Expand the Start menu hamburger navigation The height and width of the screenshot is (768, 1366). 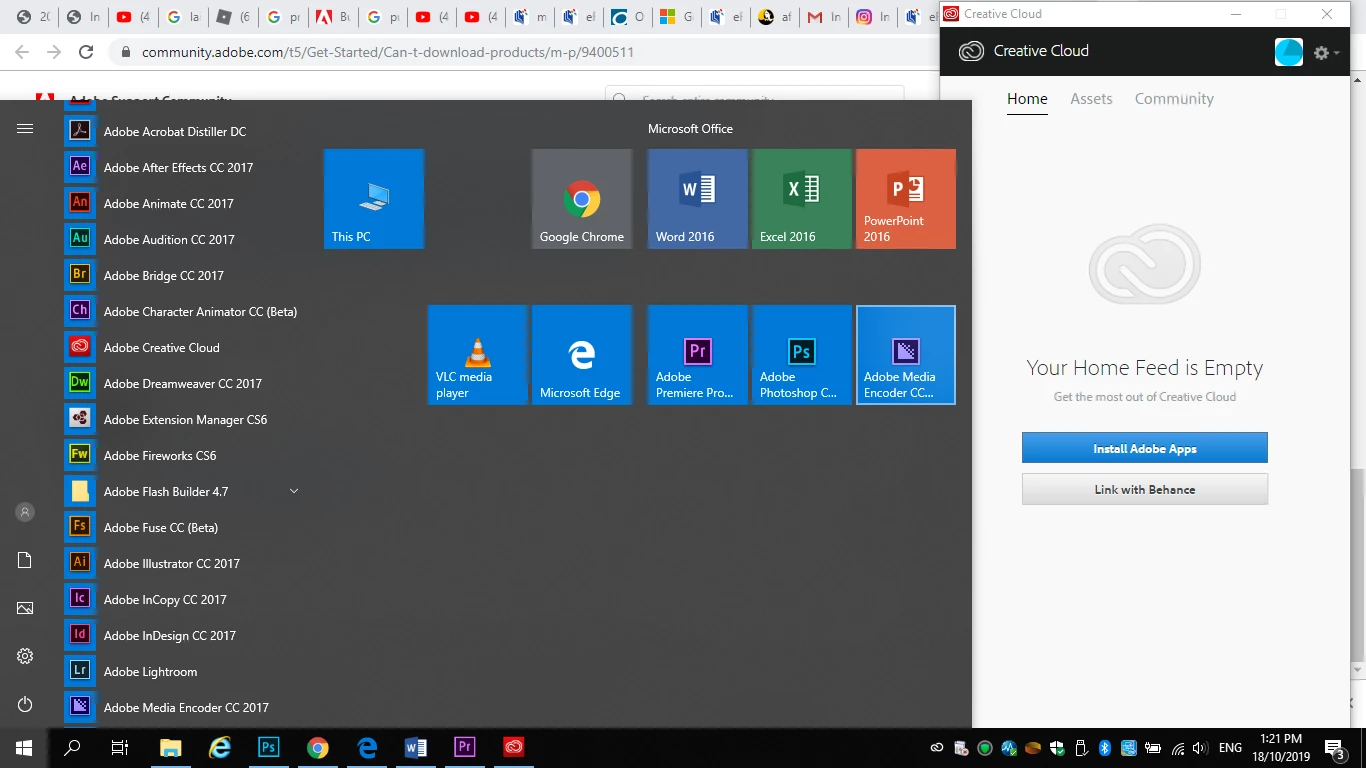click(25, 128)
